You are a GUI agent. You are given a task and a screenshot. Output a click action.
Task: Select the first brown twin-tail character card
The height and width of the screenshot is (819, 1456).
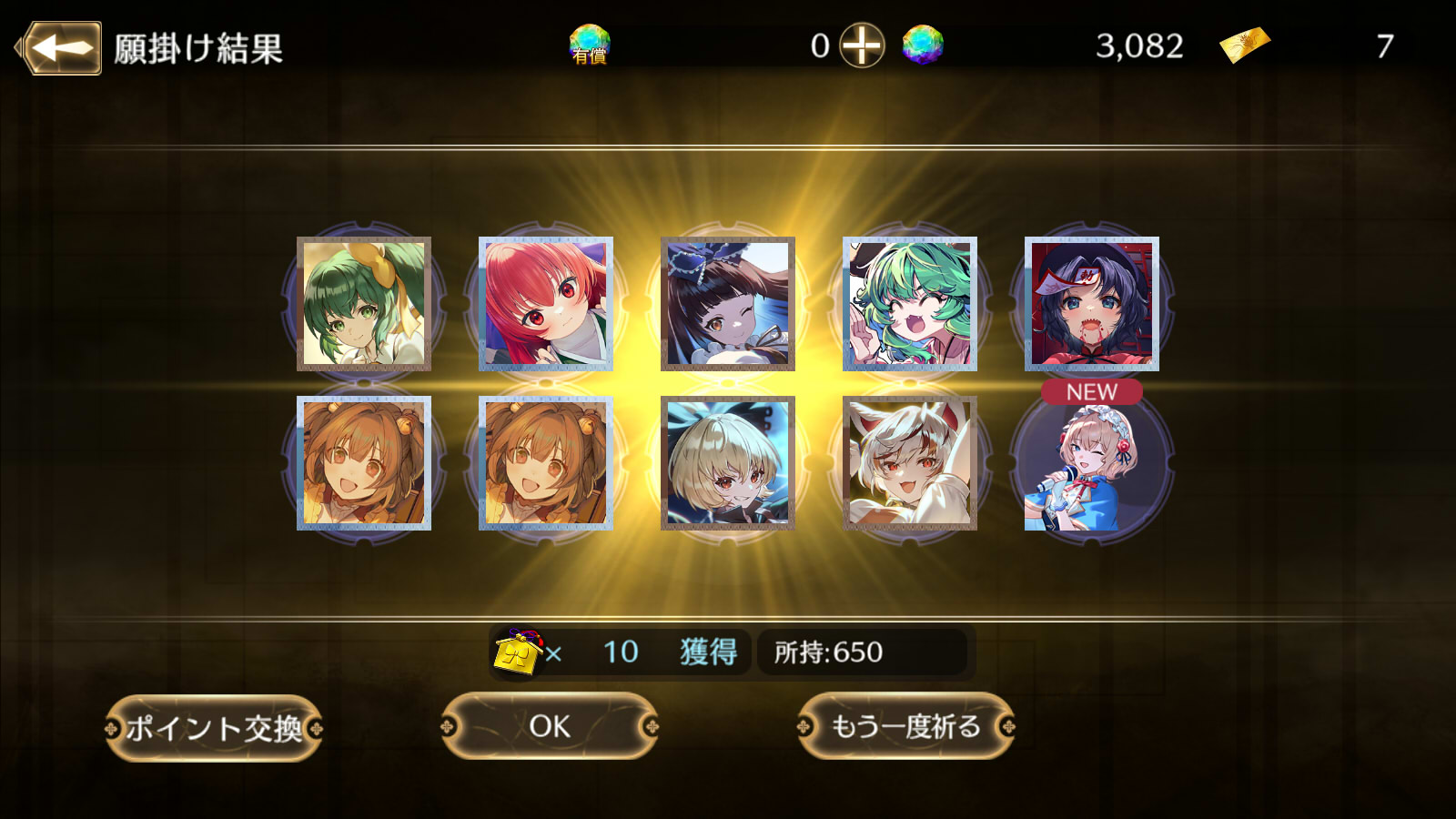pyautogui.click(x=364, y=463)
